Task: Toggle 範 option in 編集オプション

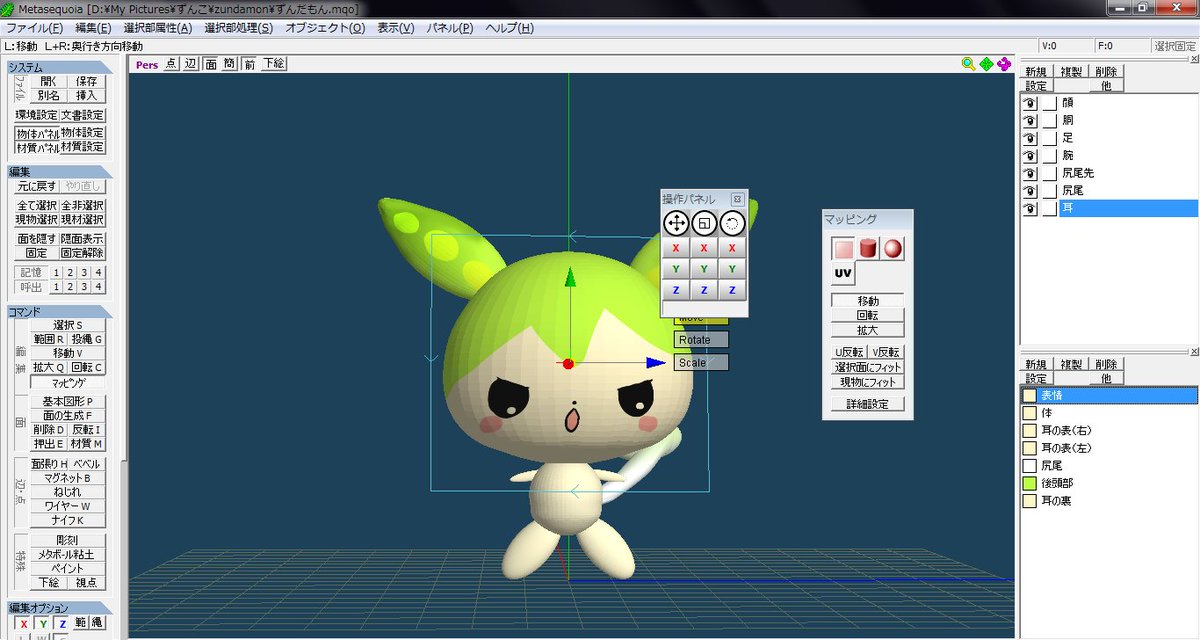Action: [x=80, y=624]
